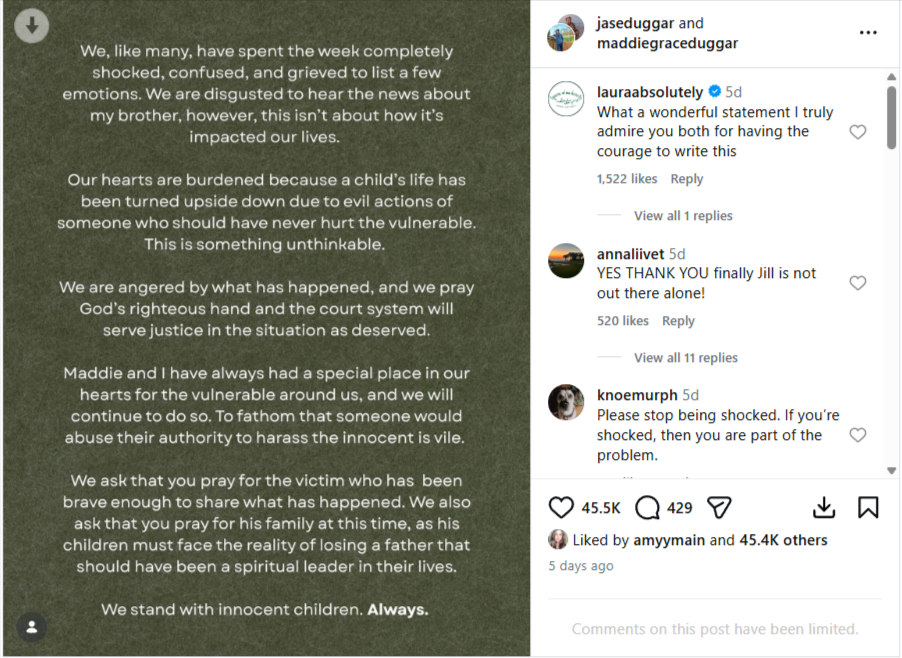Click the share paper plane icon
Viewport: 902px width, 658px height.
click(x=719, y=508)
